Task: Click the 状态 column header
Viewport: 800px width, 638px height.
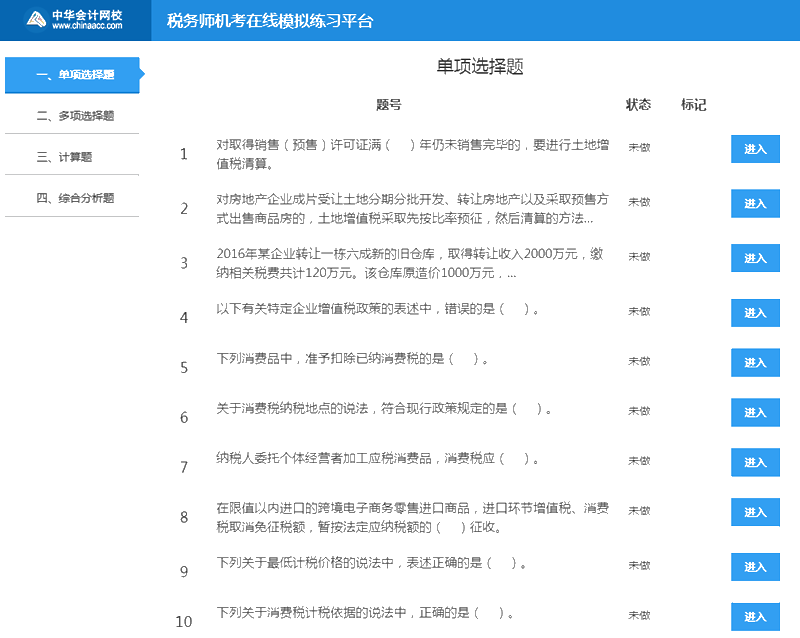Action: click(638, 103)
